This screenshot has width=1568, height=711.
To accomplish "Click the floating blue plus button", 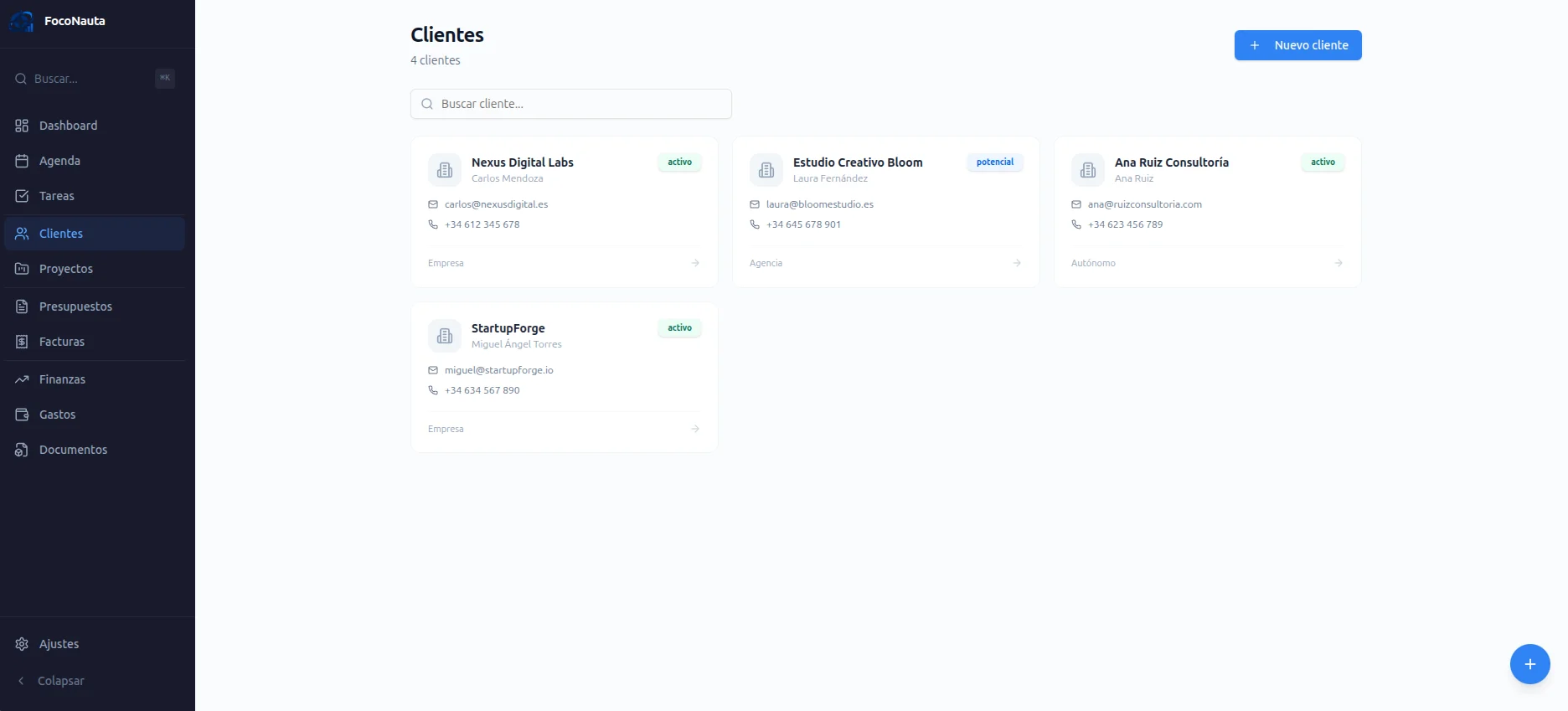I will (1529, 664).
